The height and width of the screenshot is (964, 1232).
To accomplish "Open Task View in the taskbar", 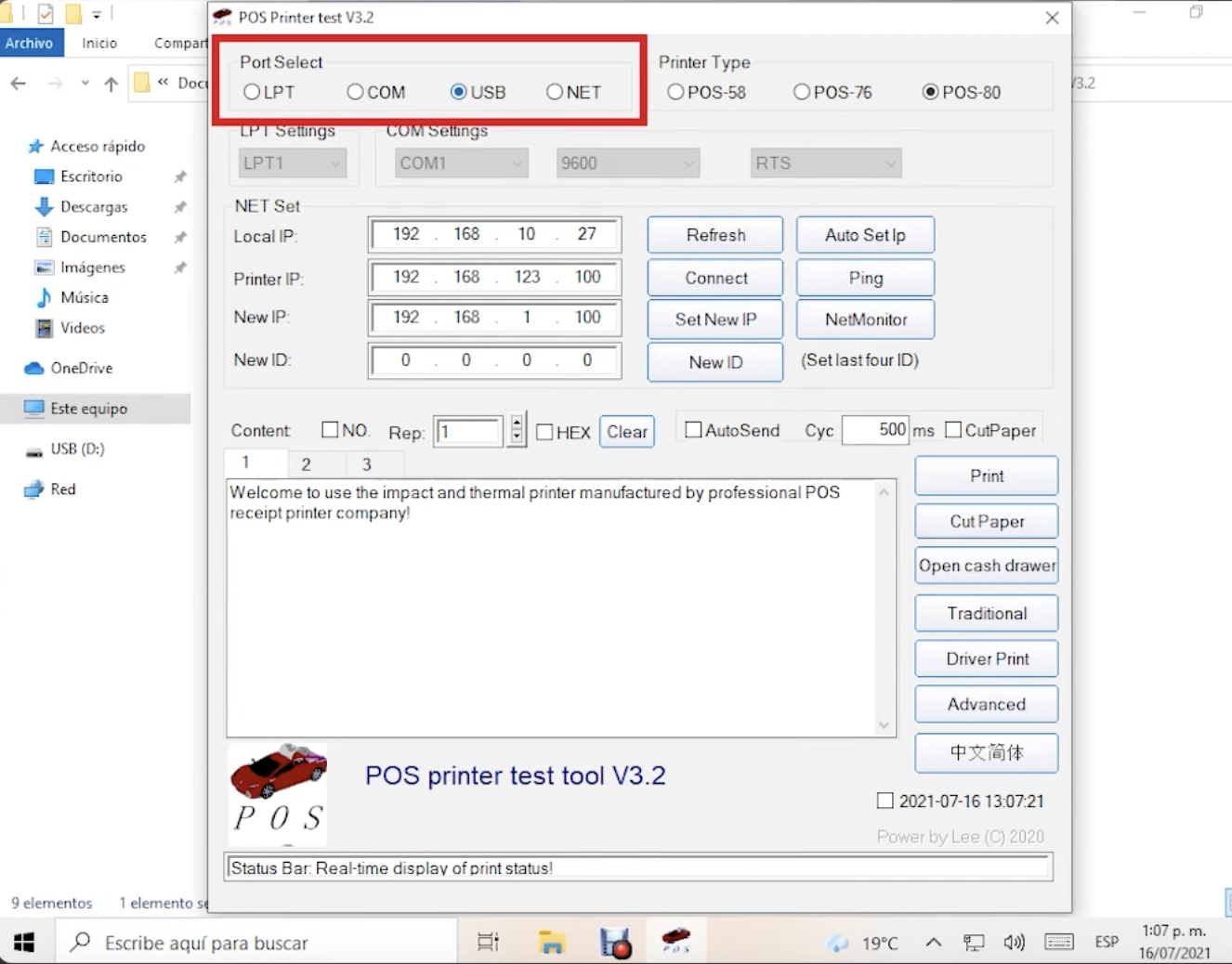I will click(x=488, y=943).
